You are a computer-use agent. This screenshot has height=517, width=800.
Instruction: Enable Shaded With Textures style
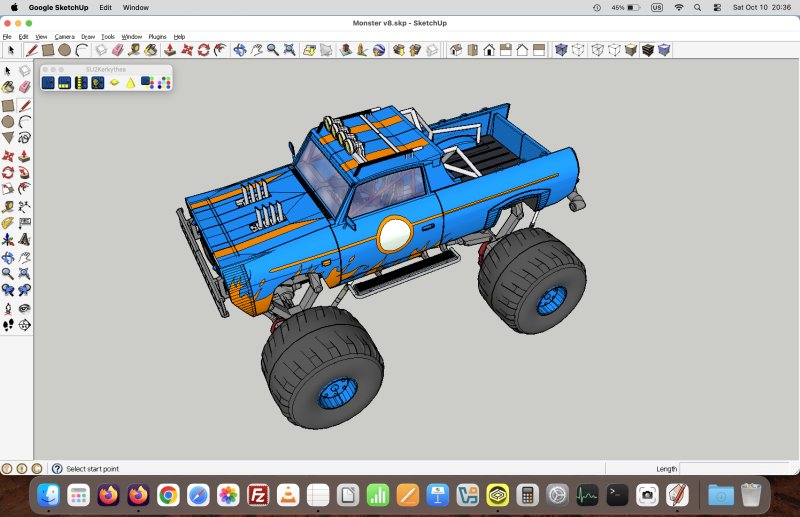(647, 50)
